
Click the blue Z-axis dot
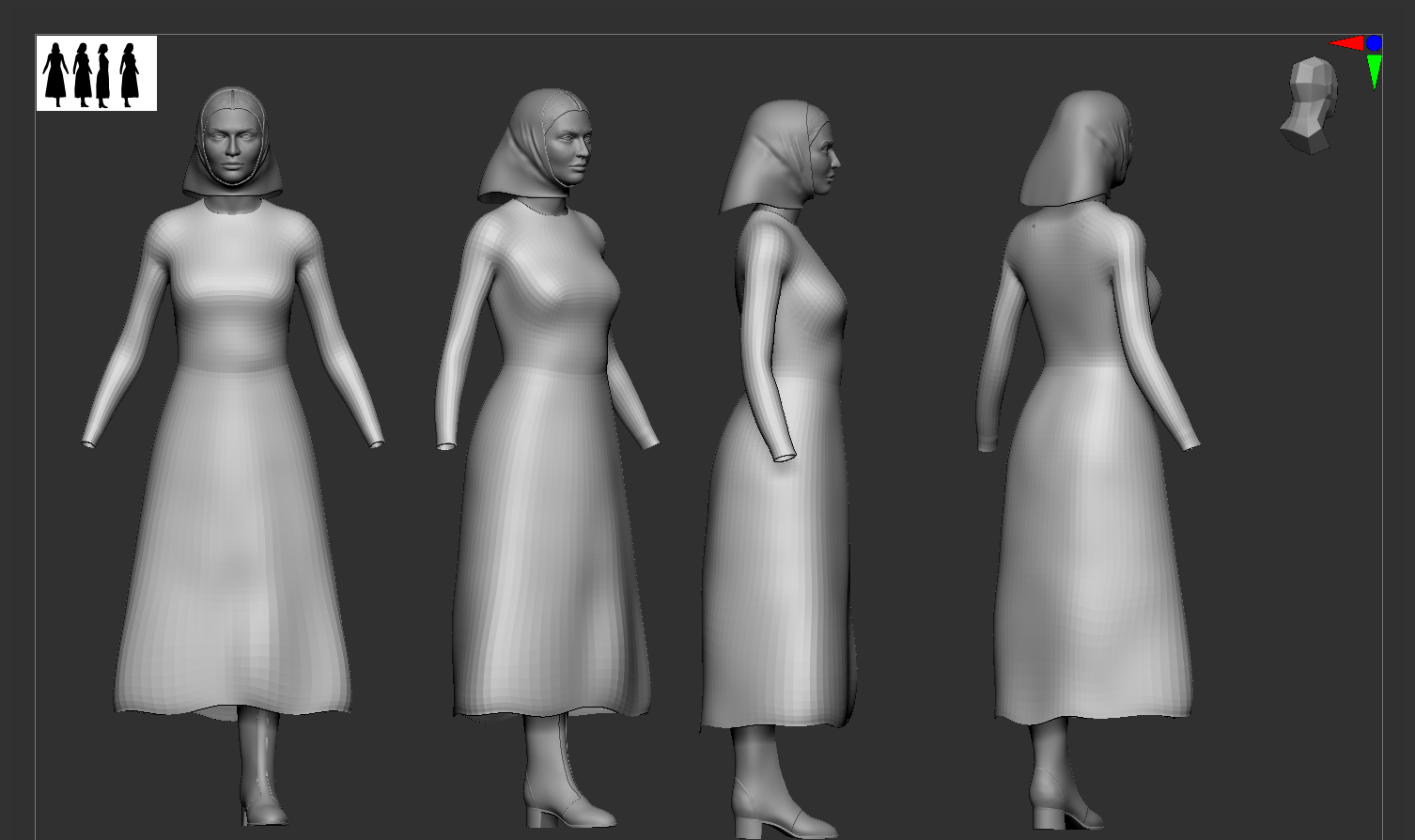tap(1375, 42)
